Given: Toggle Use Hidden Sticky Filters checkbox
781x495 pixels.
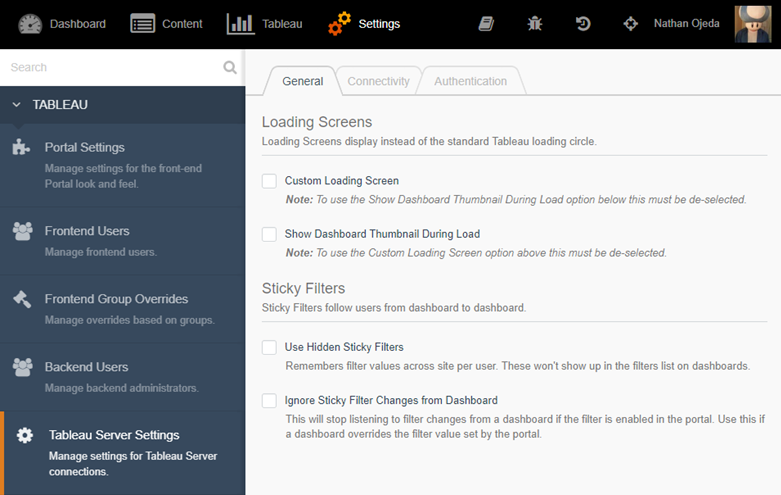Looking at the screenshot, I should tap(269, 347).
